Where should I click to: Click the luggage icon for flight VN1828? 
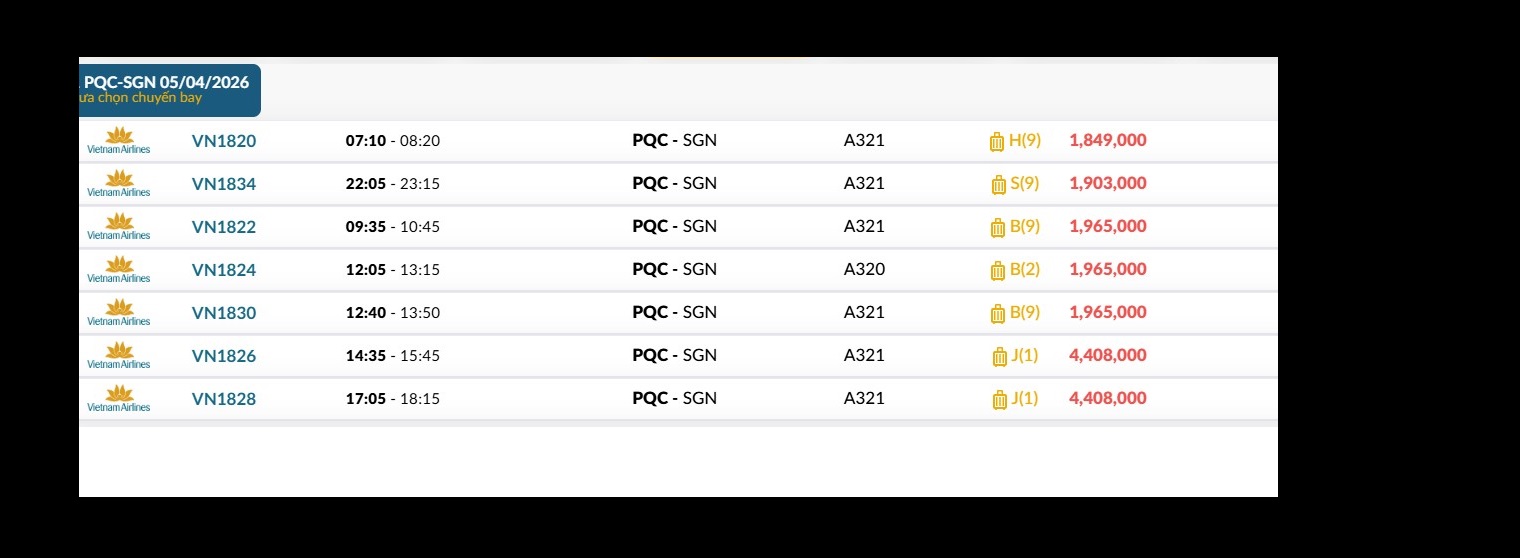(999, 399)
